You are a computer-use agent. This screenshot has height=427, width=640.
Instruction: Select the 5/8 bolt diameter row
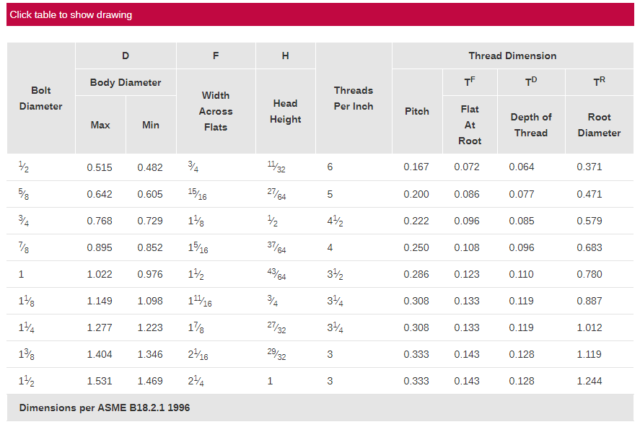tap(320, 194)
